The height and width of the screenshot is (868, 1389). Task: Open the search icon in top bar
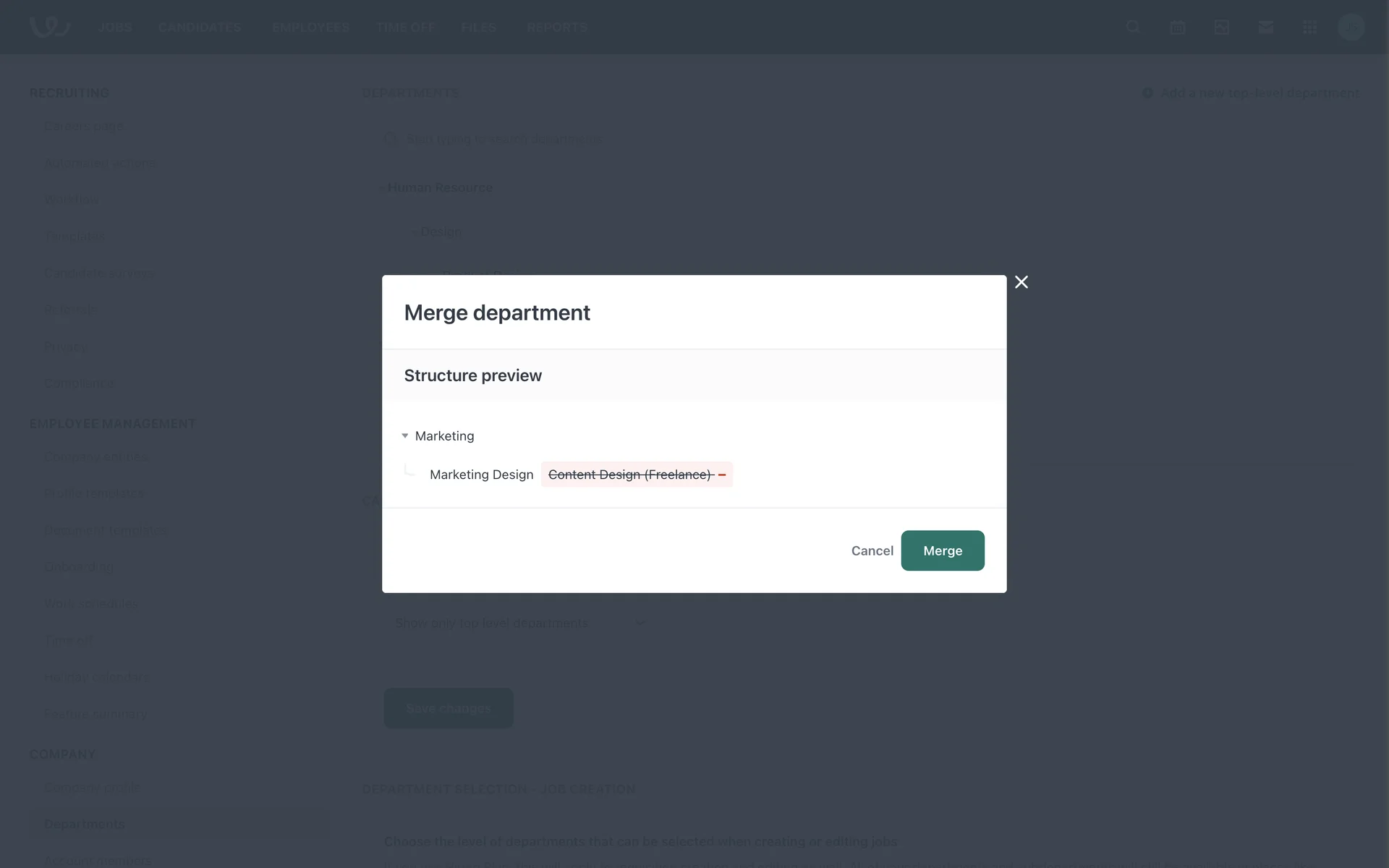pos(1133,27)
